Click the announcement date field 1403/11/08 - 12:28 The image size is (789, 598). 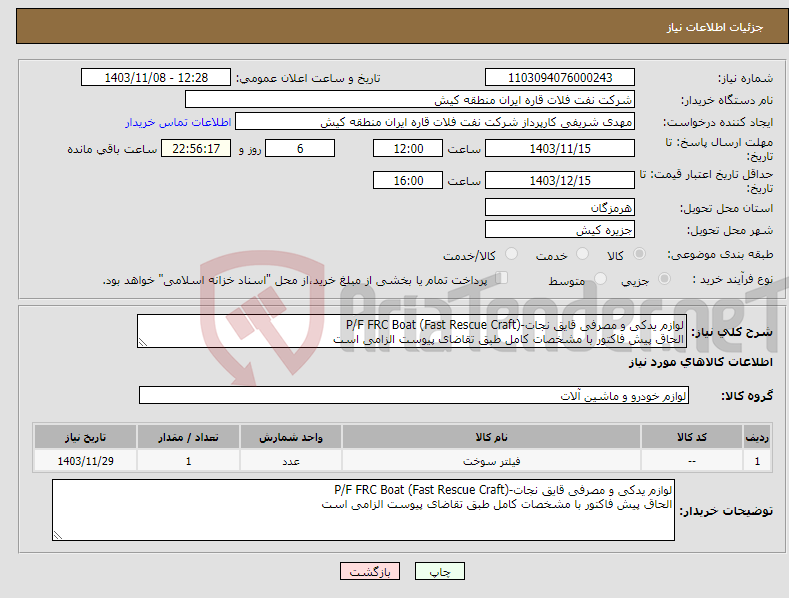156,78
